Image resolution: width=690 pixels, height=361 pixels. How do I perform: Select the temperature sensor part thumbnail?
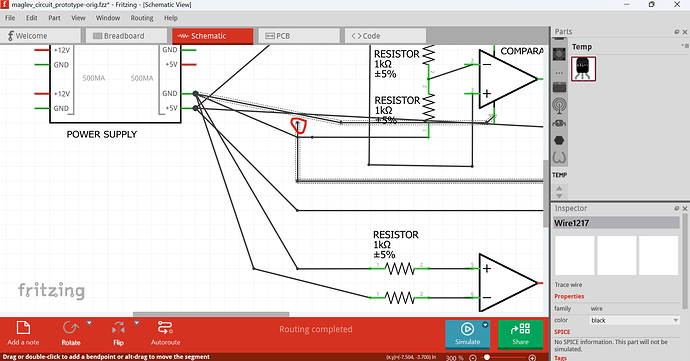pyautogui.click(x=584, y=69)
